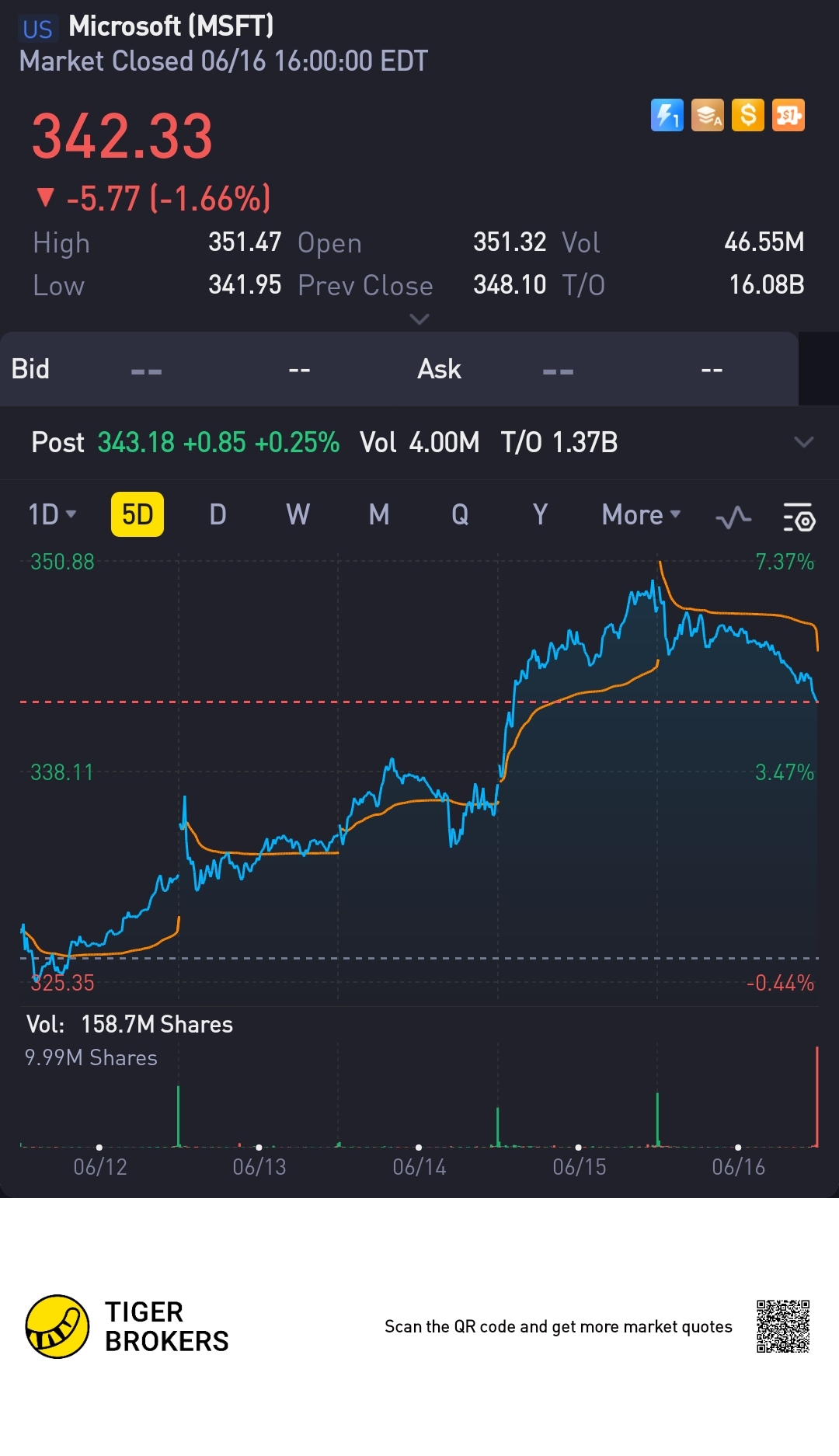The image size is (839, 1456).
Task: Tap the blue lightning bolt icon
Action: tap(667, 116)
